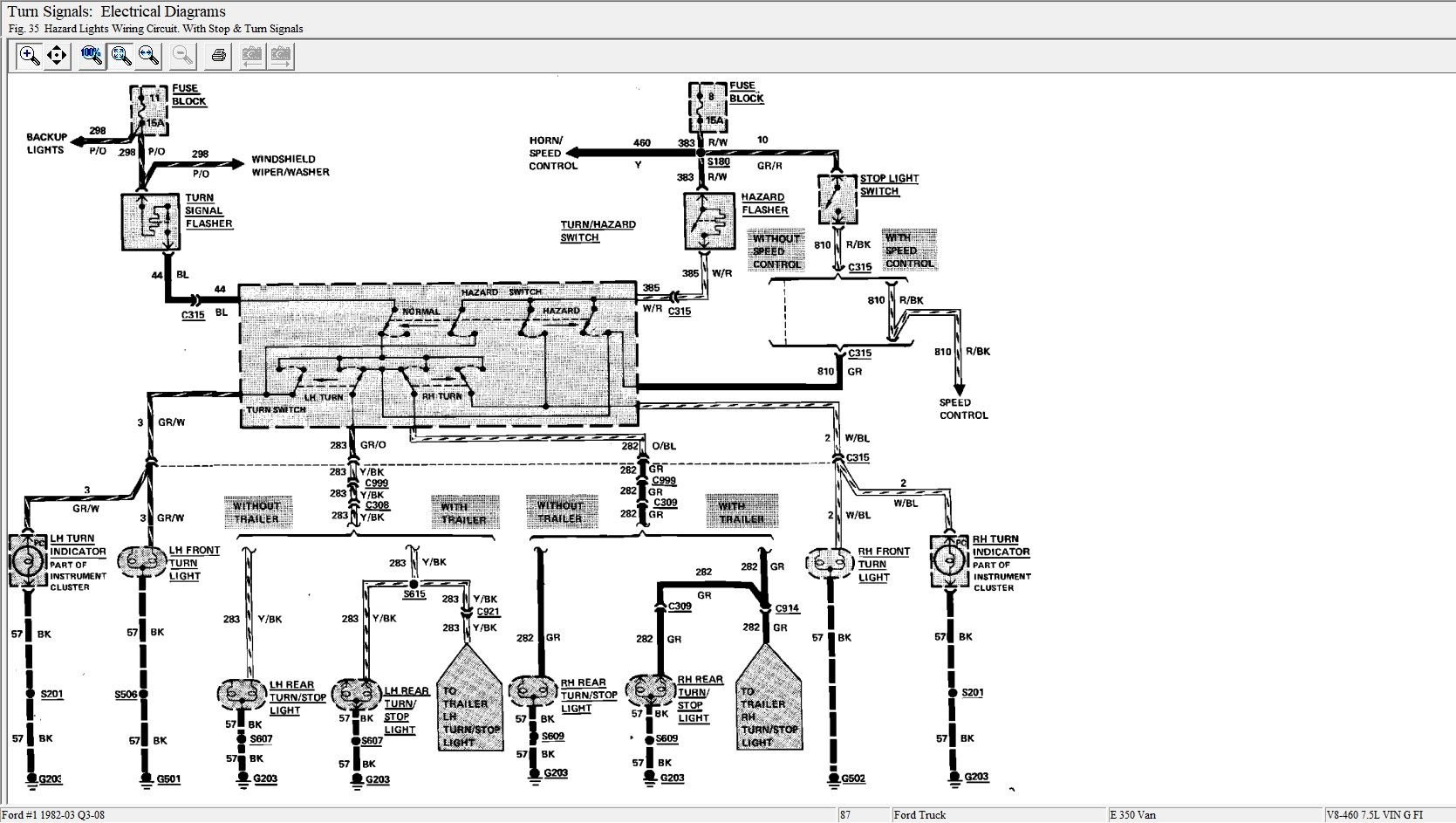1456x823 pixels.
Task: Click the Fig. 35 Hazard Lights caption
Action: (156, 29)
